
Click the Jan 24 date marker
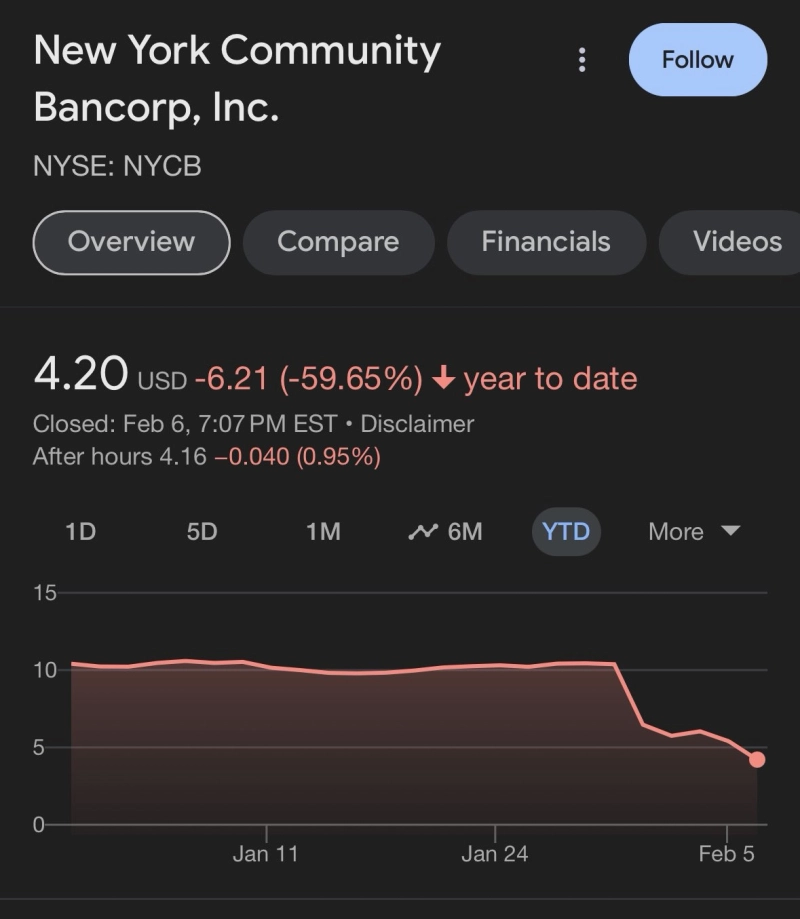coord(494,853)
